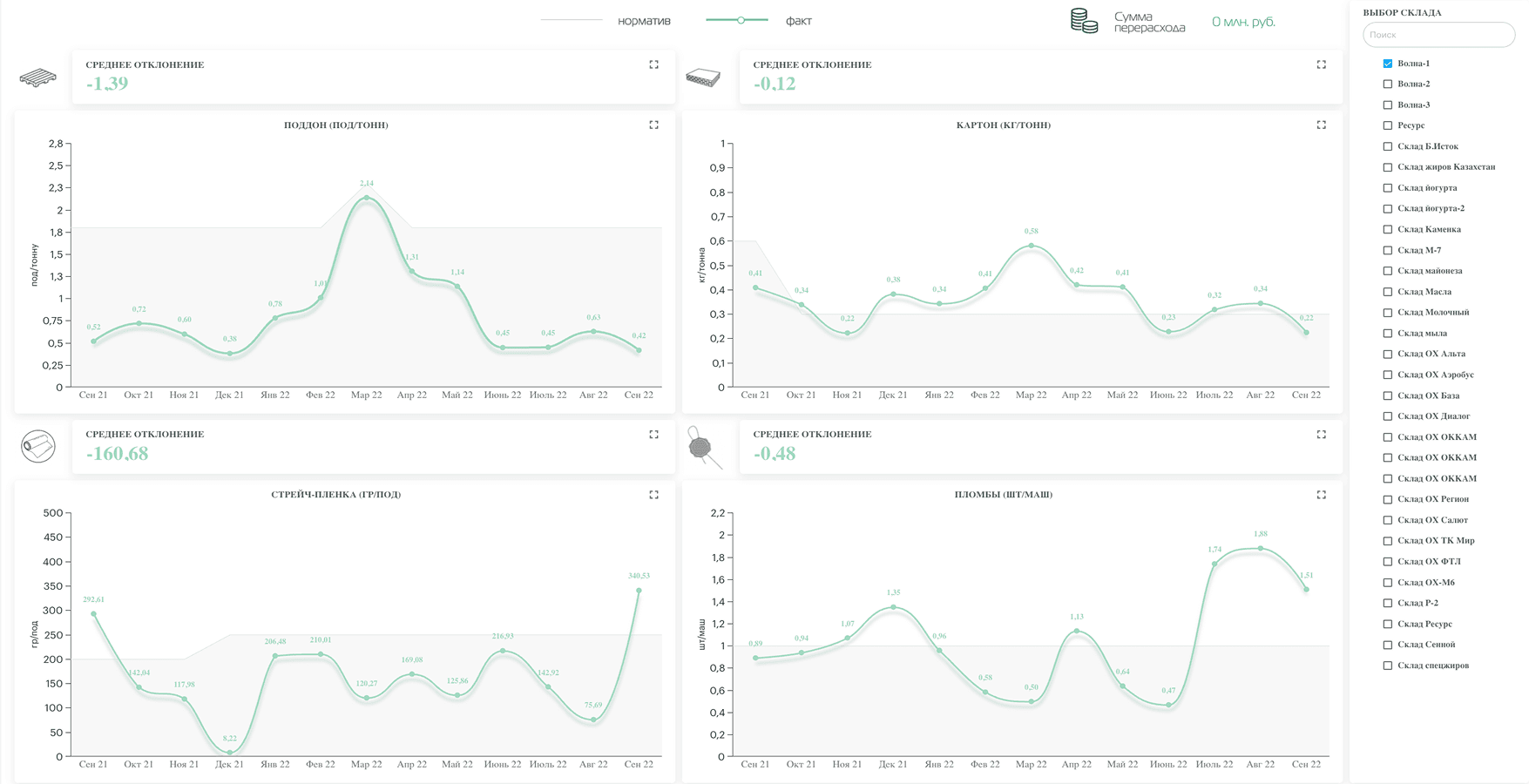This screenshot has width=1529, height=784.
Task: Click the coins stack overspend icon
Action: coord(1084,21)
